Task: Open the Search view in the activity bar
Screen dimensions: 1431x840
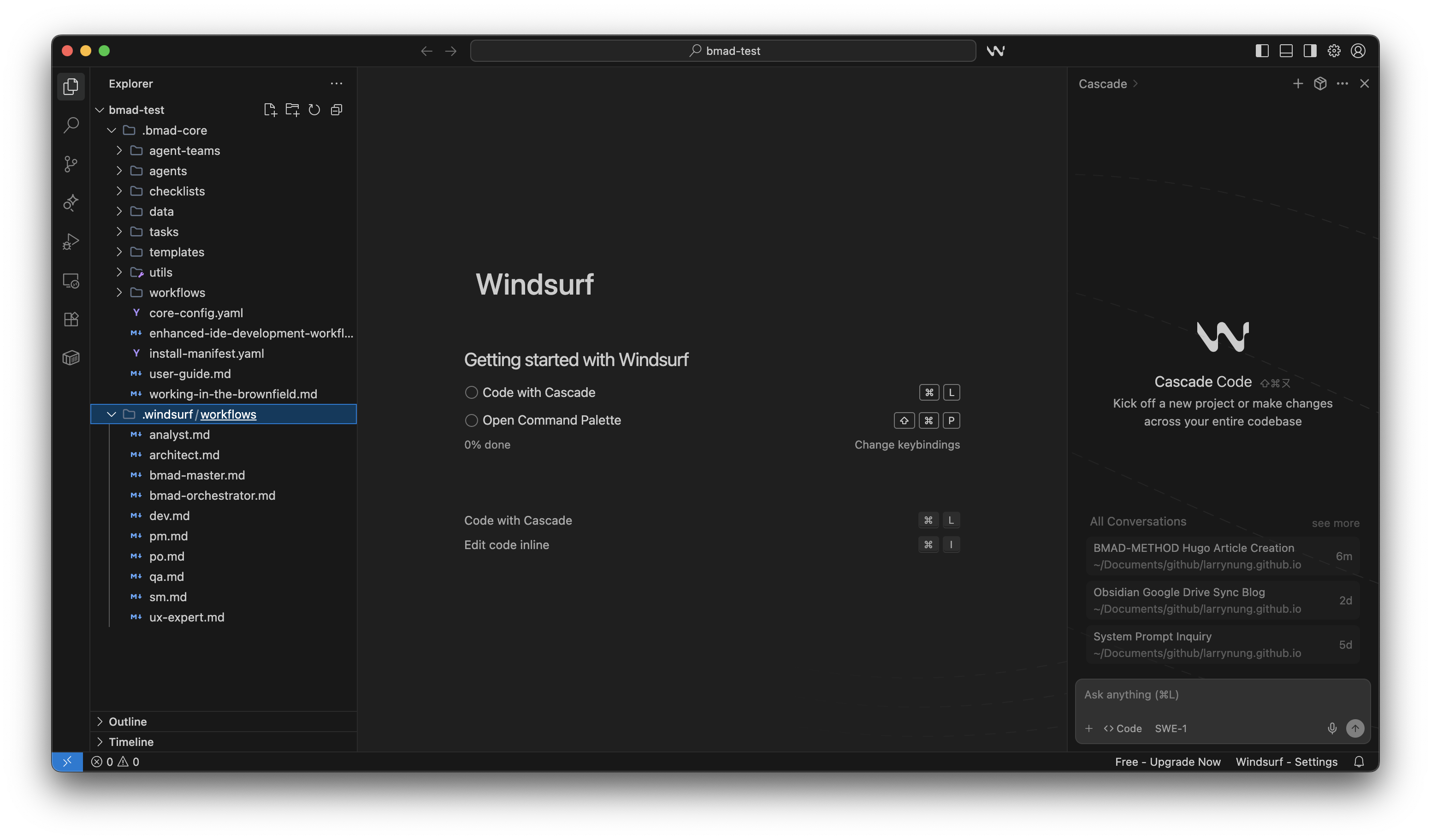Action: (71, 125)
